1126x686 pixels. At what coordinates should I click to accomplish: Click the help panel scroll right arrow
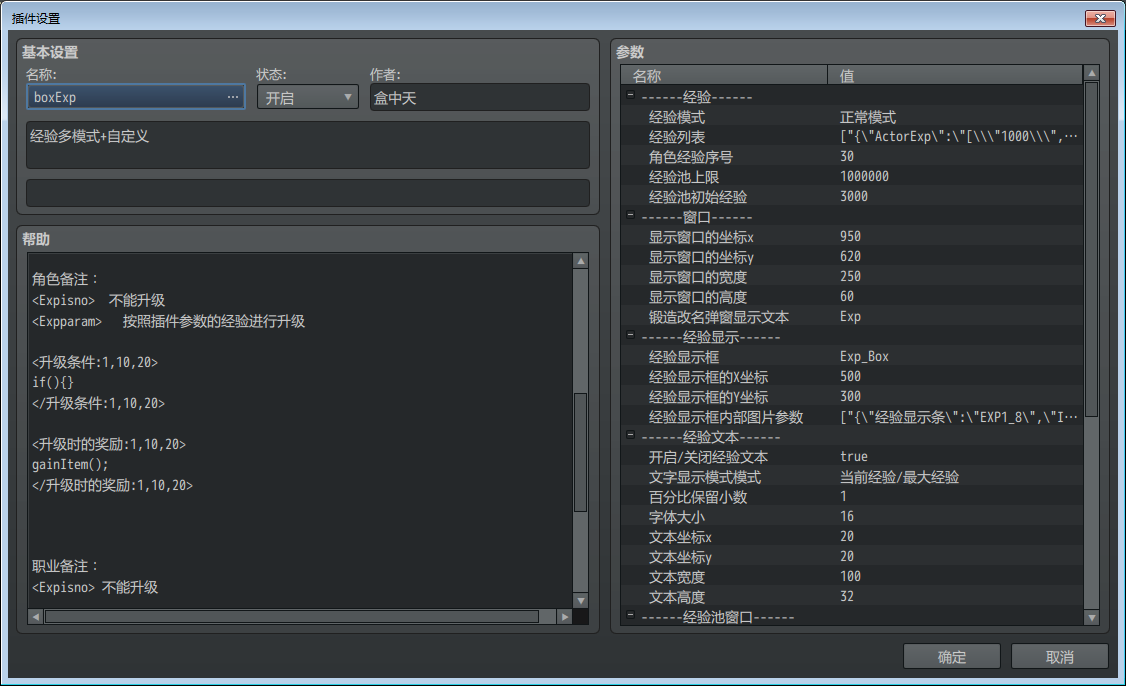[x=565, y=616]
